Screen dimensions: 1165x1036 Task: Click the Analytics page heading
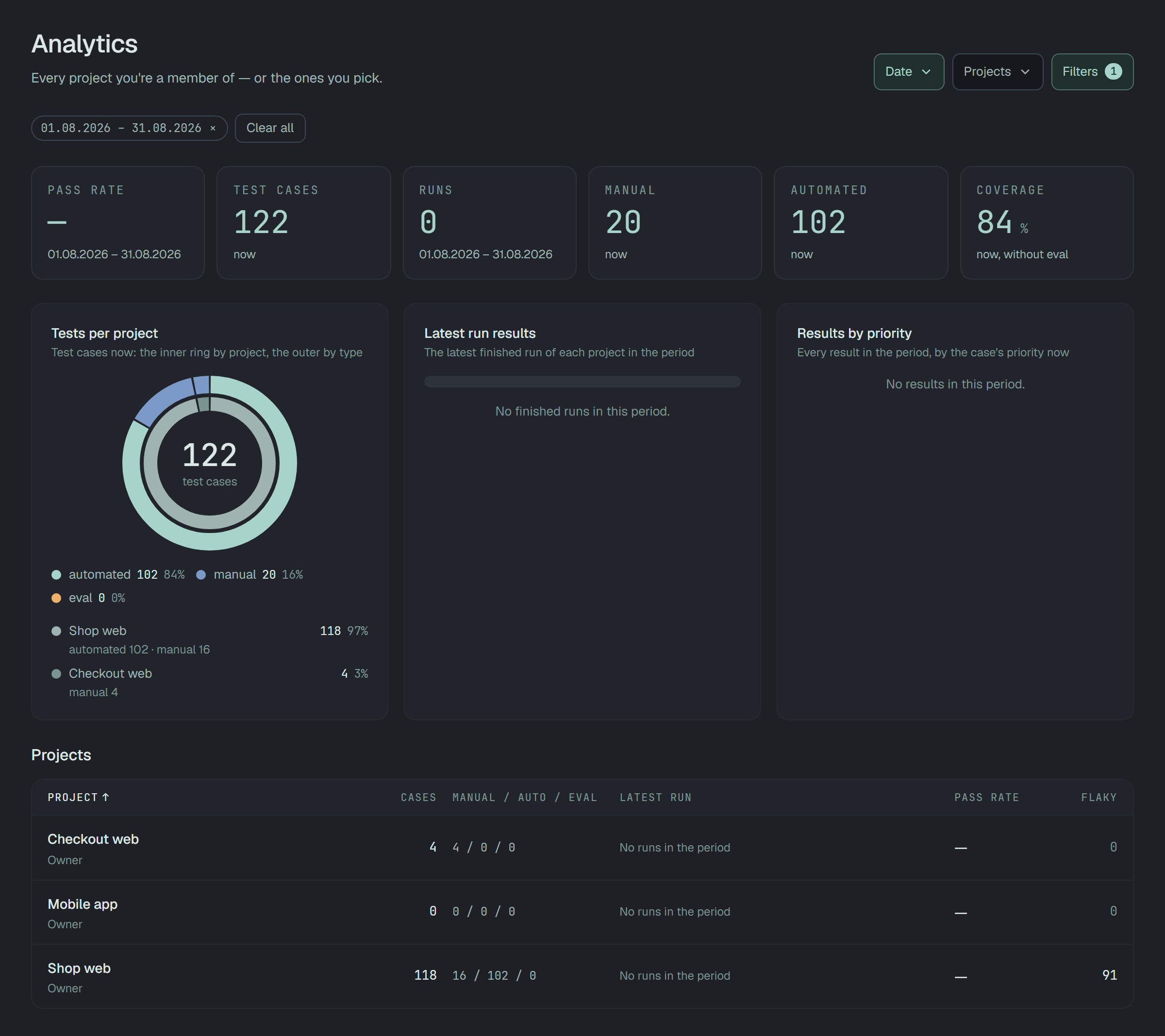click(84, 44)
